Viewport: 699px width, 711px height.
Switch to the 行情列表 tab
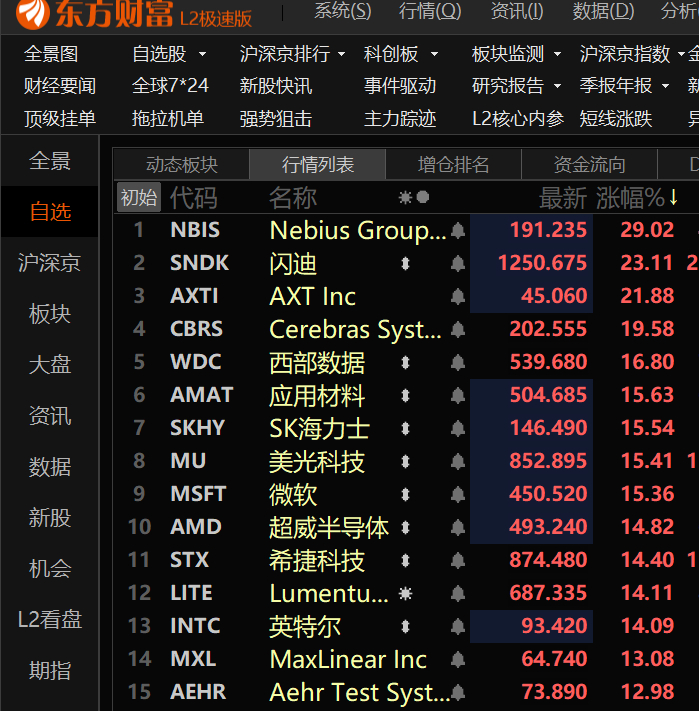pos(317,165)
